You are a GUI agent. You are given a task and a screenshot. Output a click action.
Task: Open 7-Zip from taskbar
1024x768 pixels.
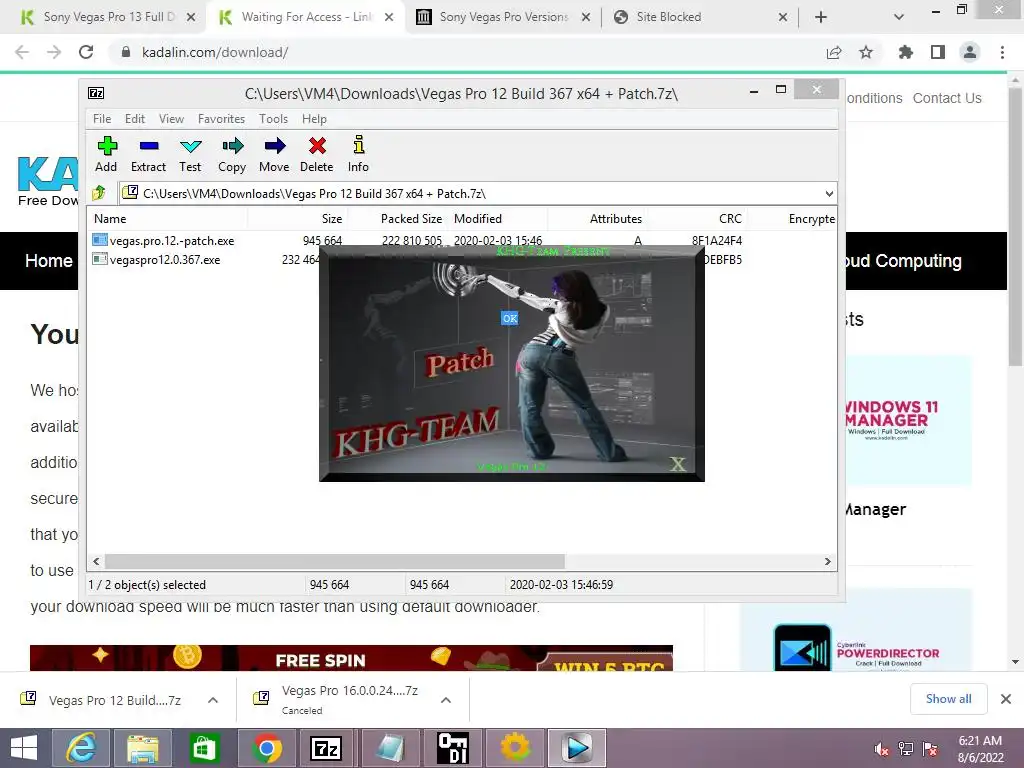coord(327,748)
